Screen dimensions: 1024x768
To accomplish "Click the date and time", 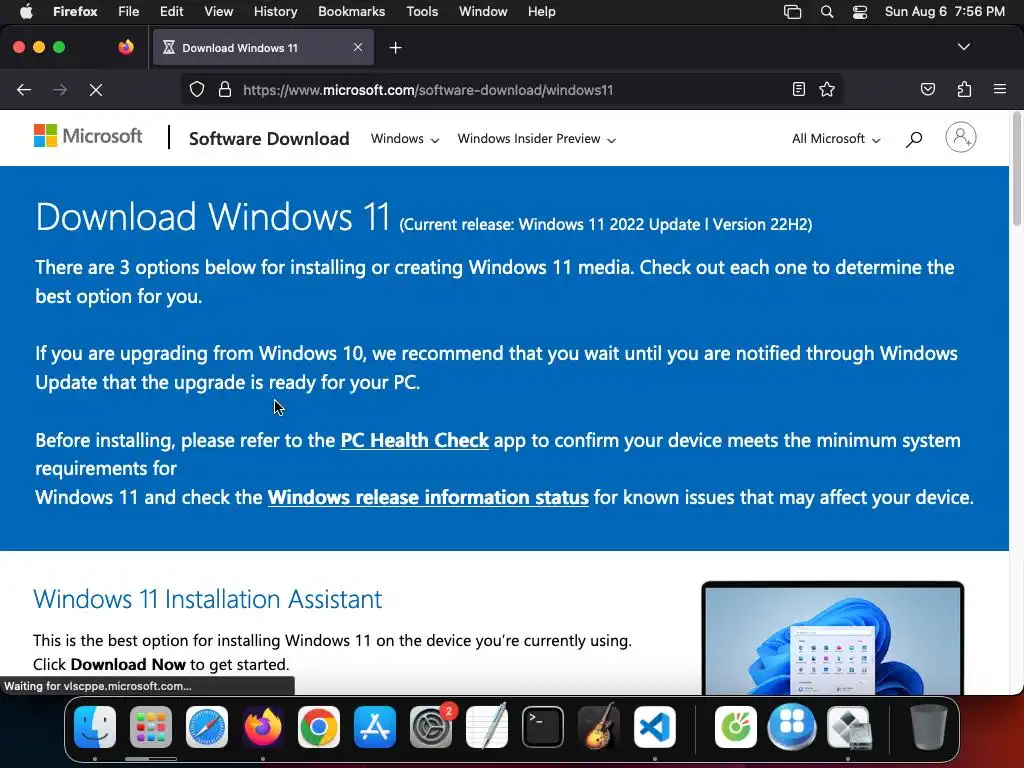I will 944,12.
